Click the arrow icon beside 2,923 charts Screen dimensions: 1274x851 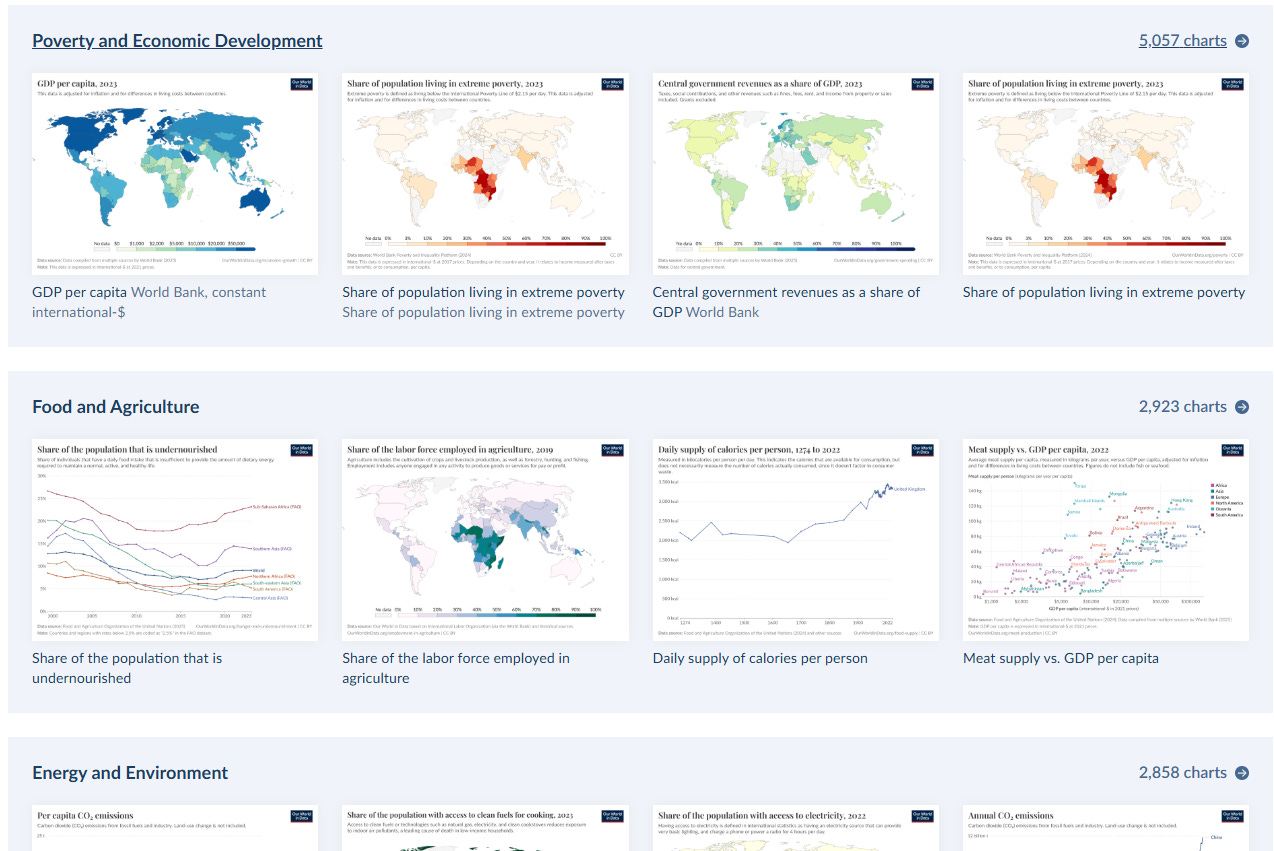1242,407
